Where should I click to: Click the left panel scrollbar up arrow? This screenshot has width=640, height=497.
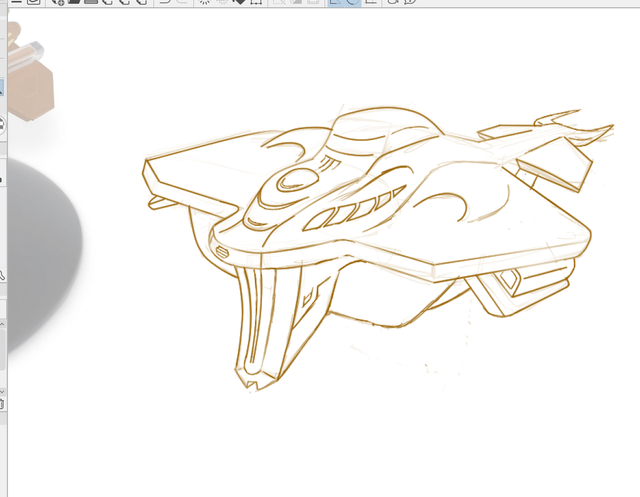click(x=2, y=324)
